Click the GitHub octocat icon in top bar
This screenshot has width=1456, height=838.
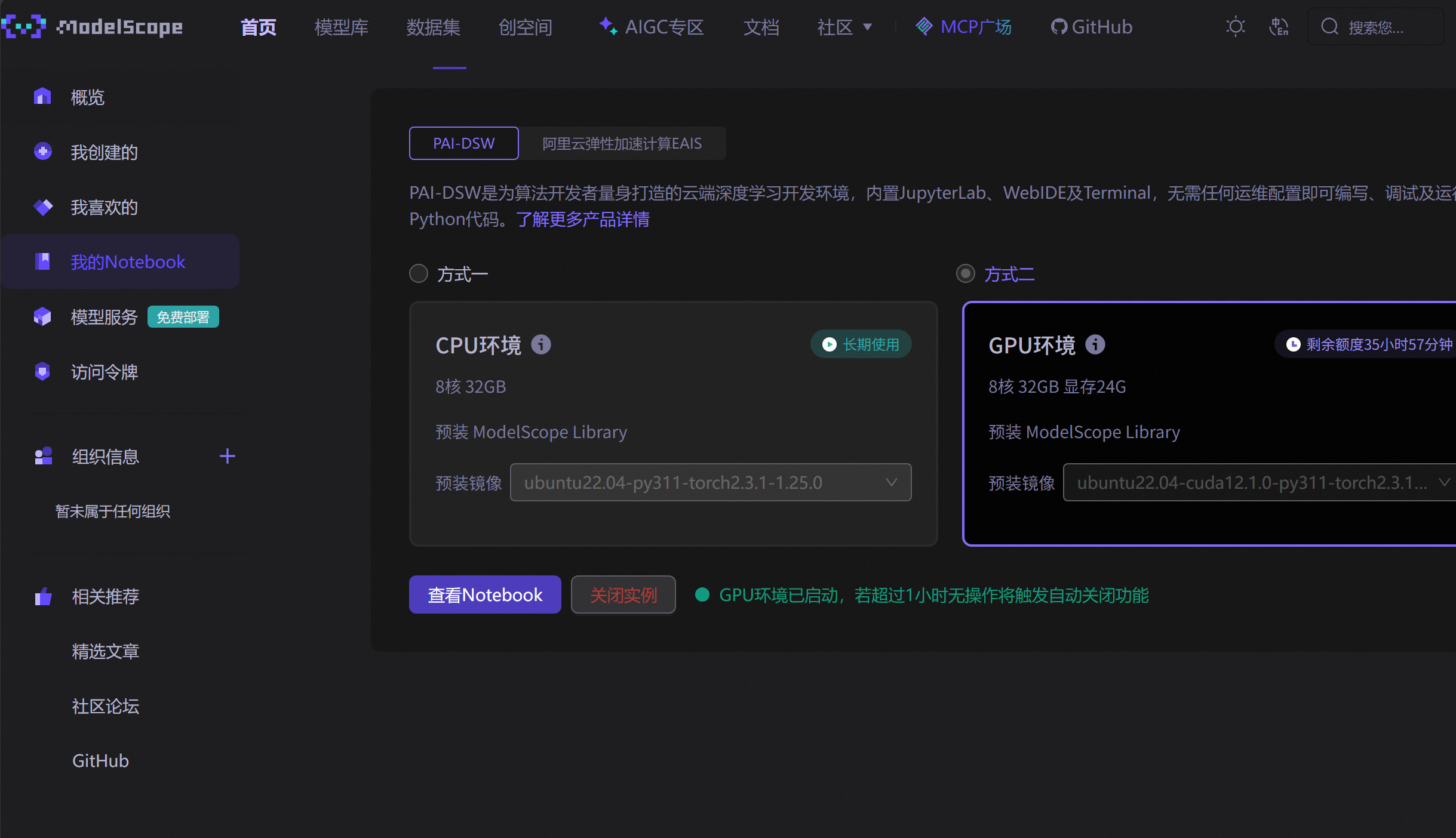[x=1059, y=27]
